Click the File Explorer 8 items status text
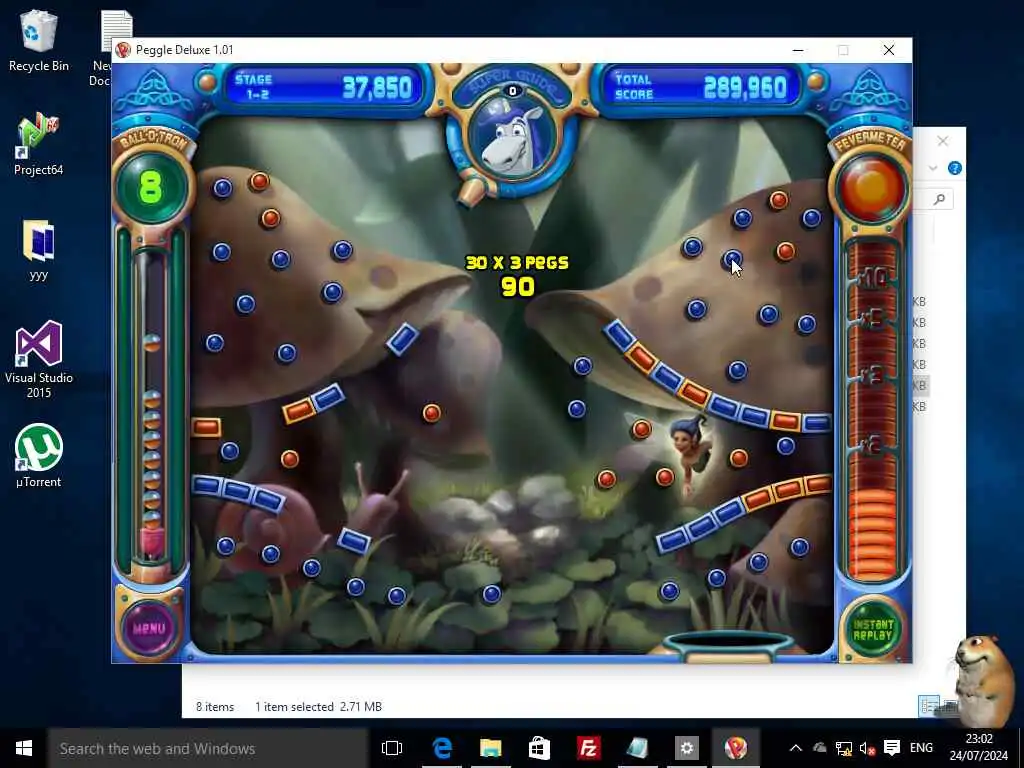 215,707
